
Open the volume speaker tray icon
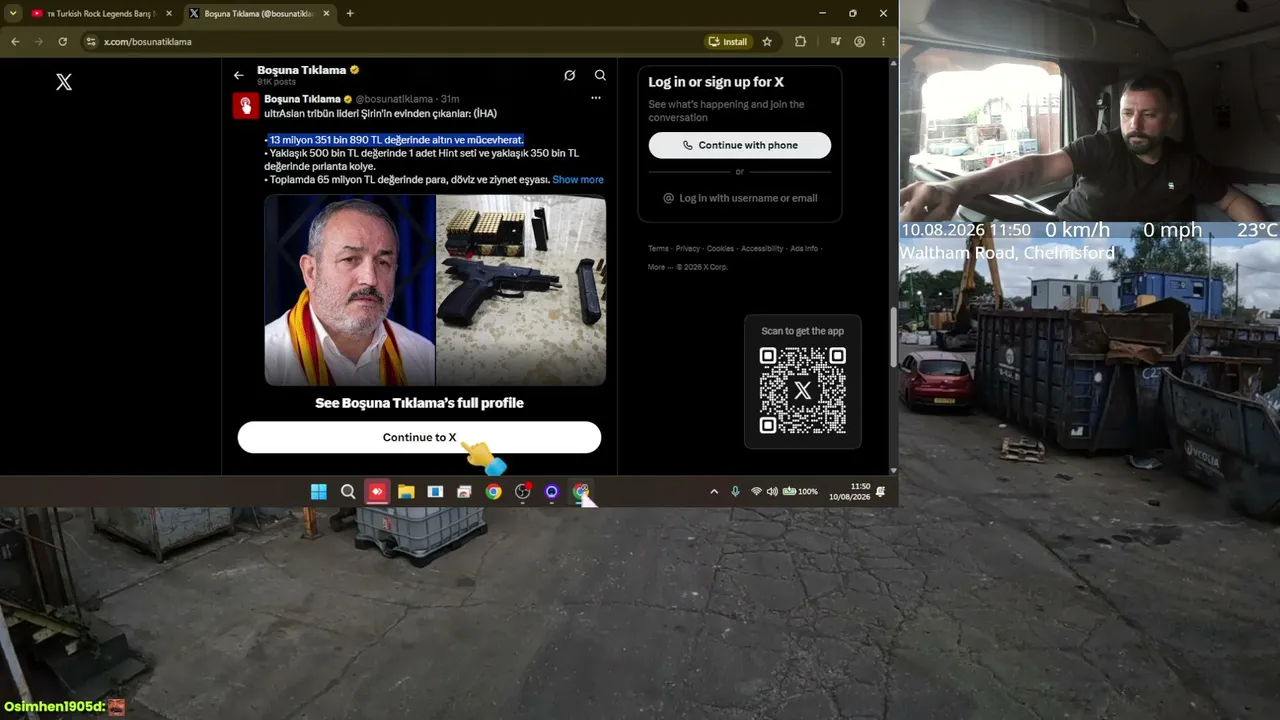click(772, 492)
